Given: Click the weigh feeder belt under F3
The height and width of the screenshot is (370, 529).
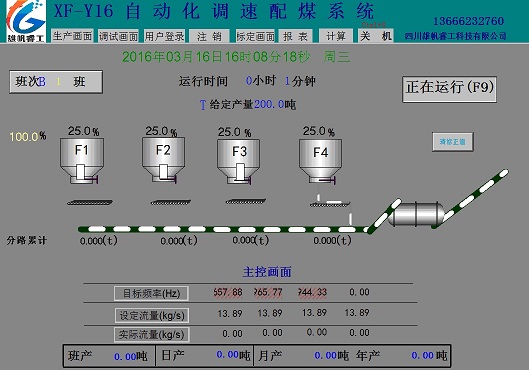Looking at the screenshot, I should tap(246, 201).
